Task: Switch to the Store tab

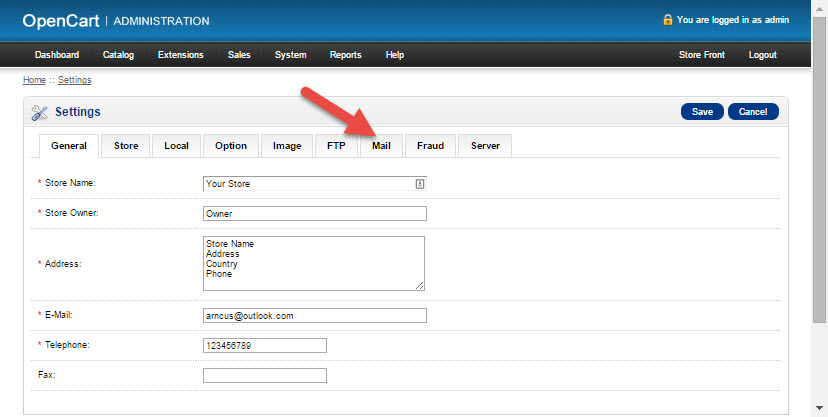Action: click(x=126, y=146)
